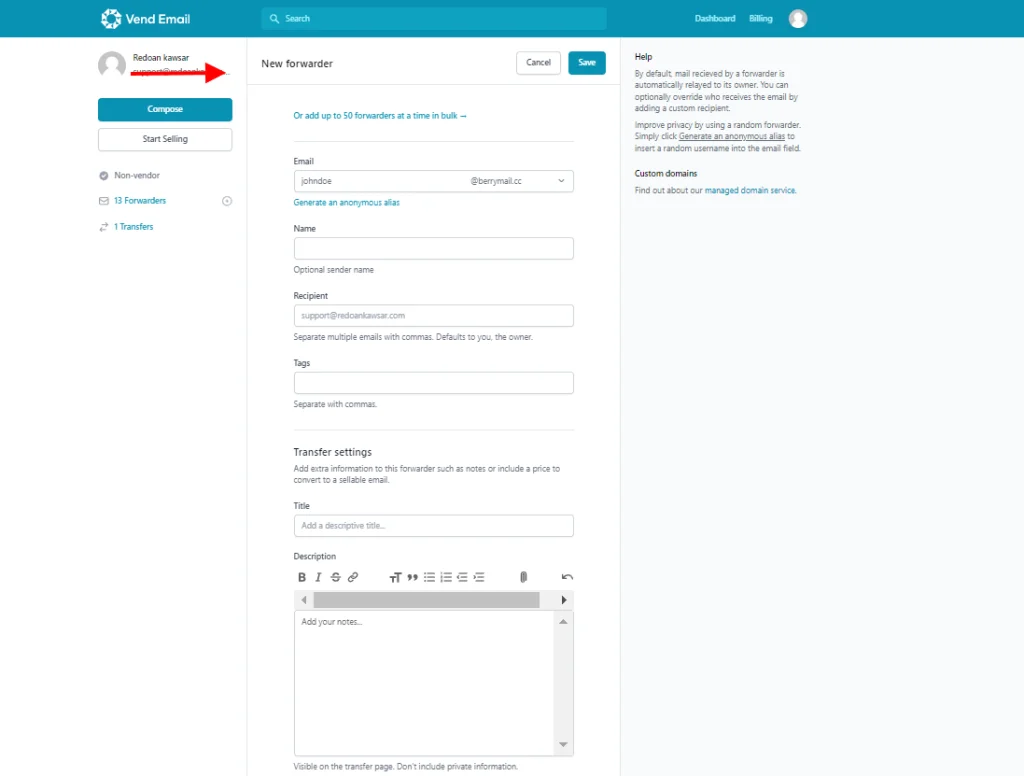Click into the Recipient input field
The image size is (1024, 776).
[433, 316]
